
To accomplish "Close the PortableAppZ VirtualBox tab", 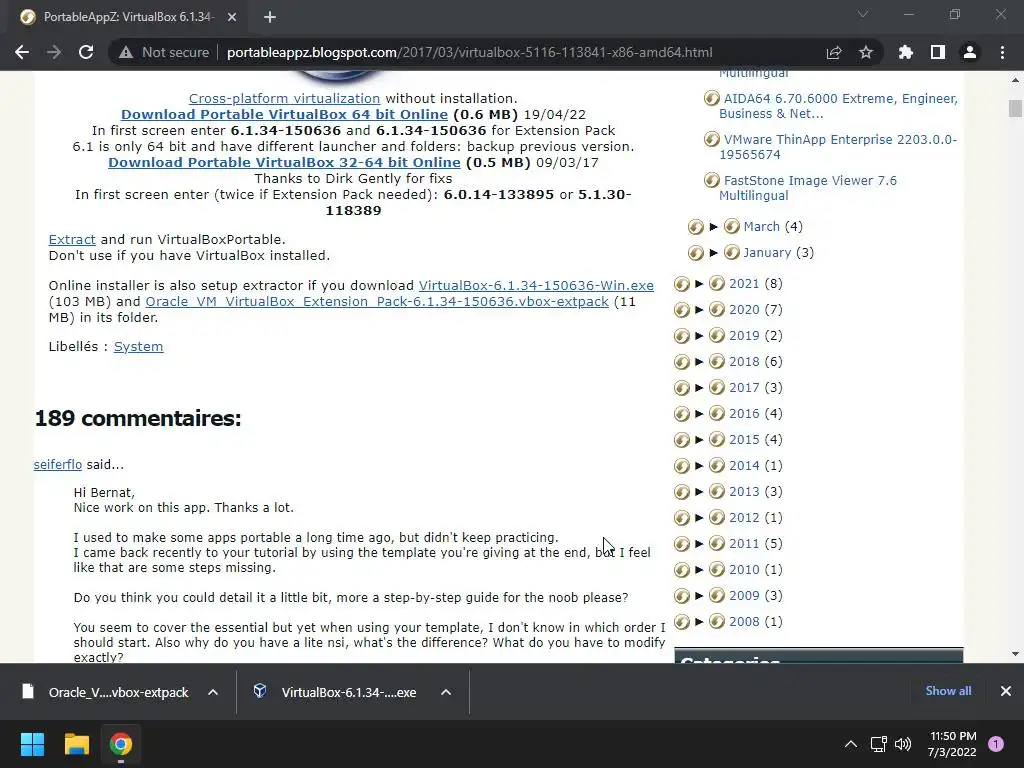I will (x=232, y=17).
